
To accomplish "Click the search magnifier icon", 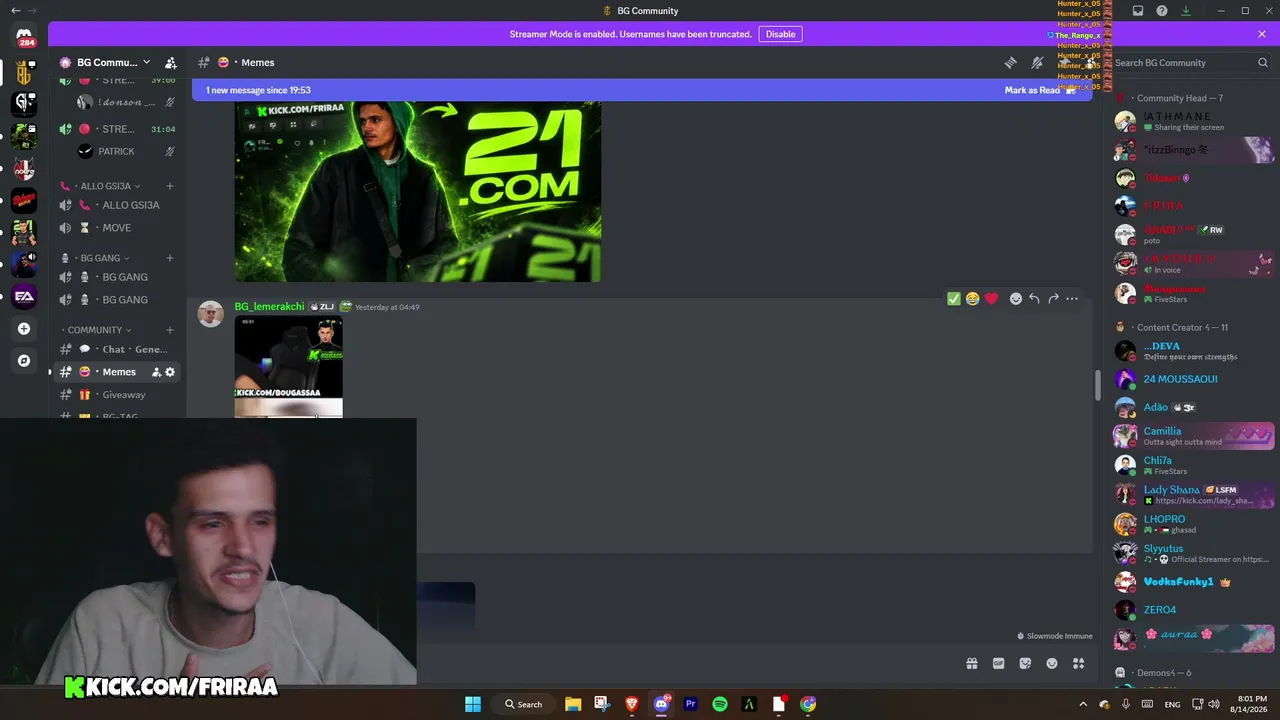I will 1263,62.
